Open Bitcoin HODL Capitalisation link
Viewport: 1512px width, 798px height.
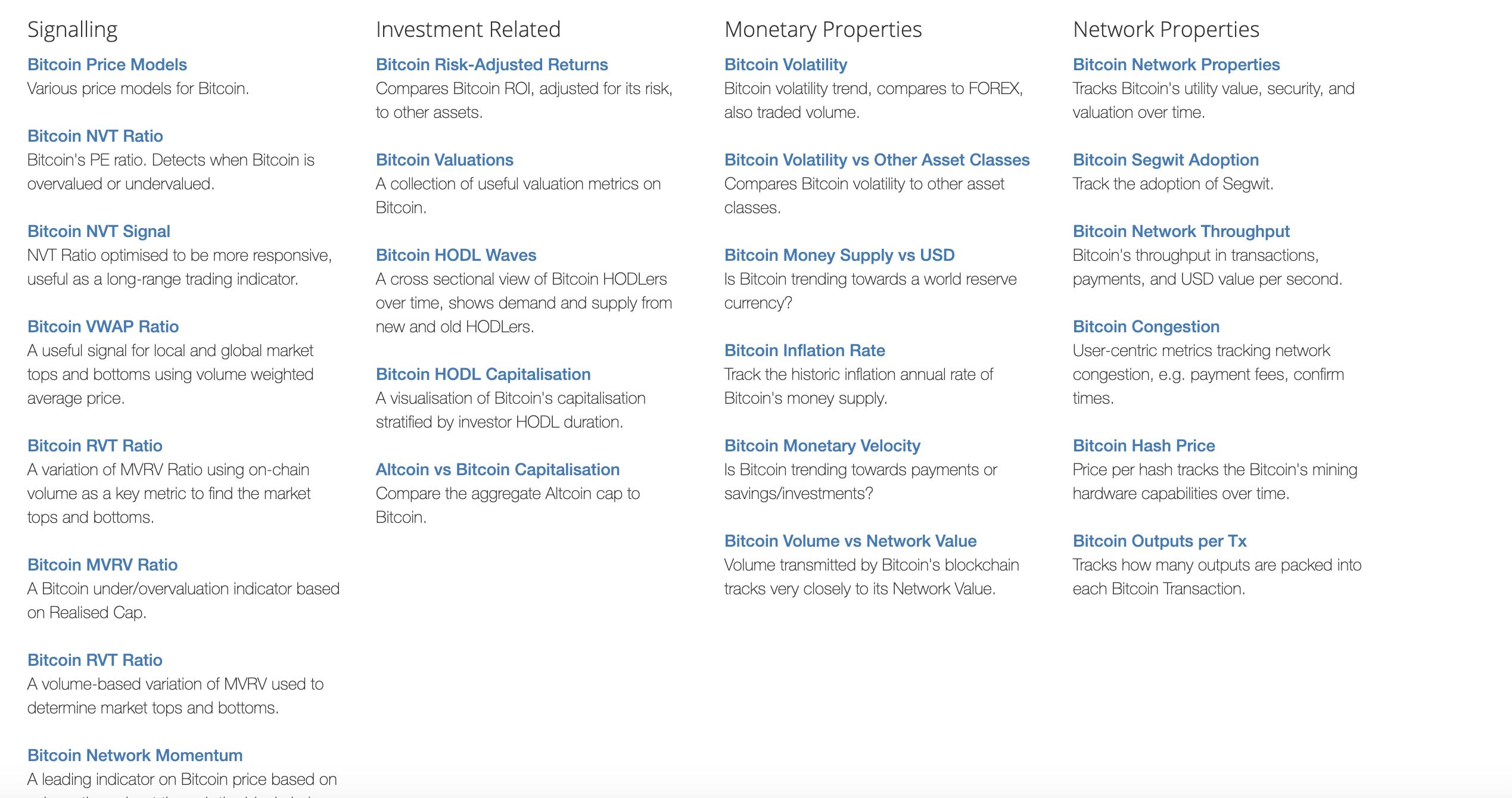(x=483, y=374)
